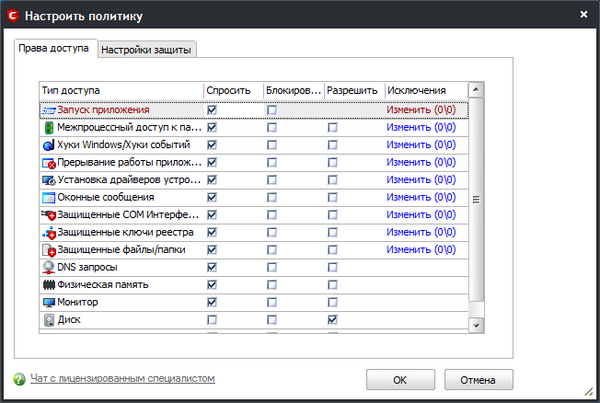Click the Монитор row icon
Screen dimensions: 600x403
point(49,302)
